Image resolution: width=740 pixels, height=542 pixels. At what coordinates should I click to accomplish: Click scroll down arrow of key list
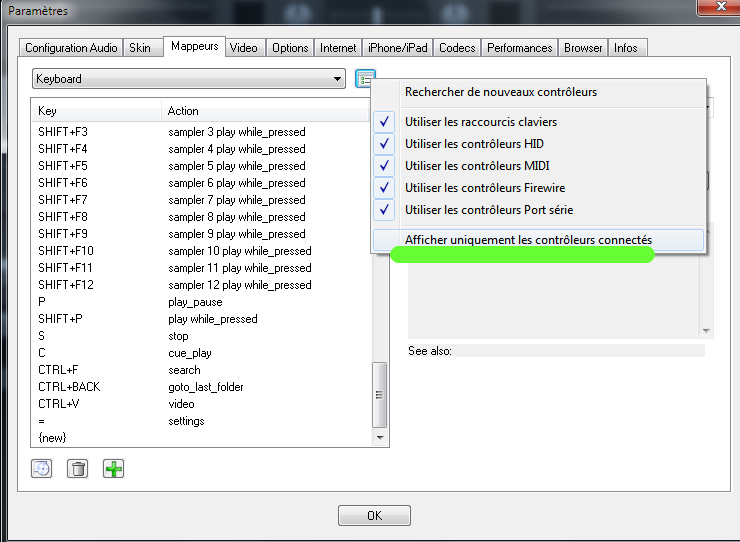[379, 438]
